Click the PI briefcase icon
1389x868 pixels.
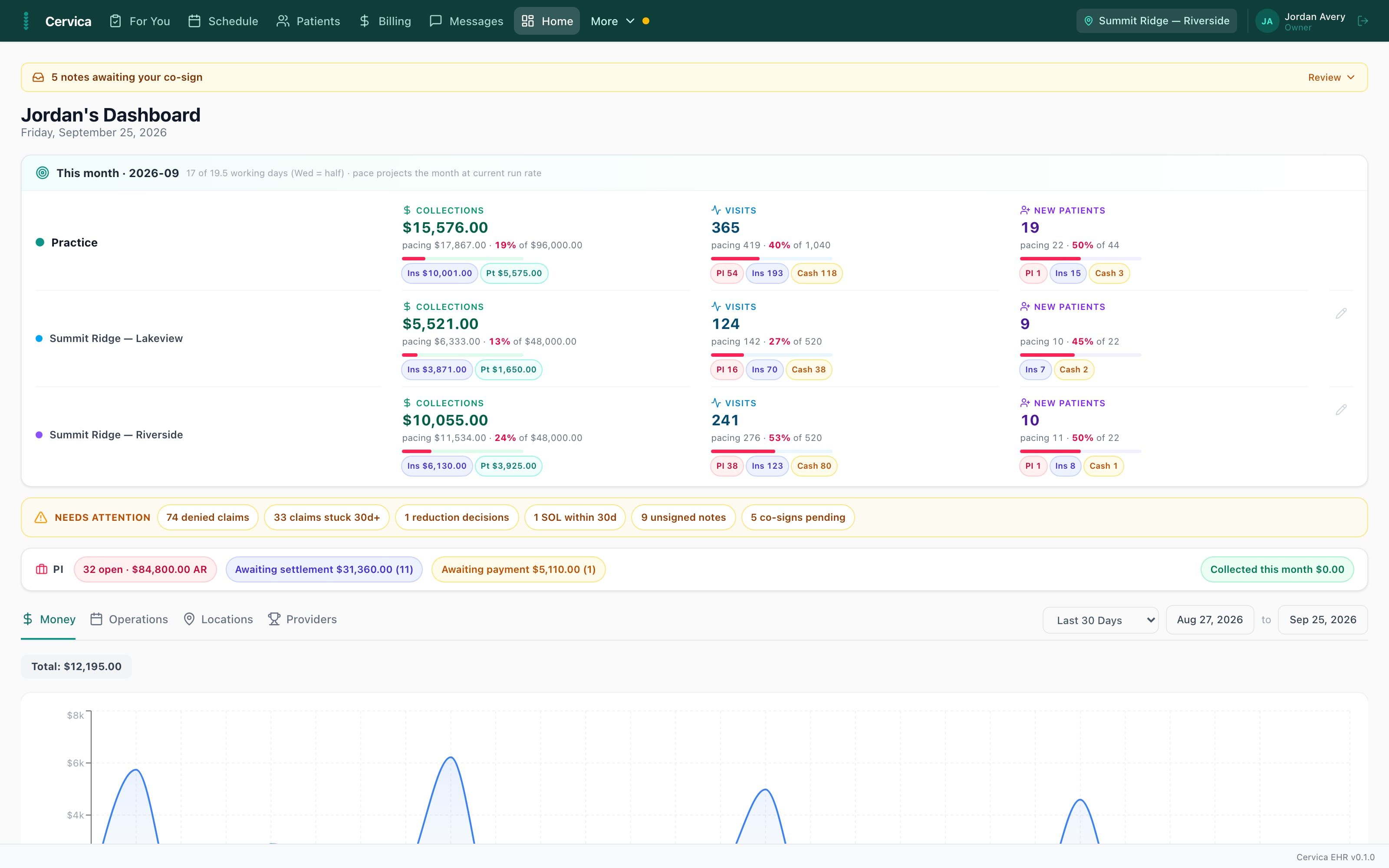tap(42, 569)
